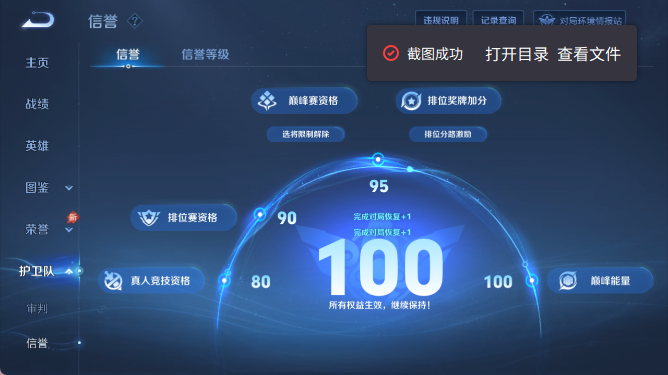Screen dimensions: 668x375
Task: Open the 信誉 help question-mark icon
Action: coord(135,21)
